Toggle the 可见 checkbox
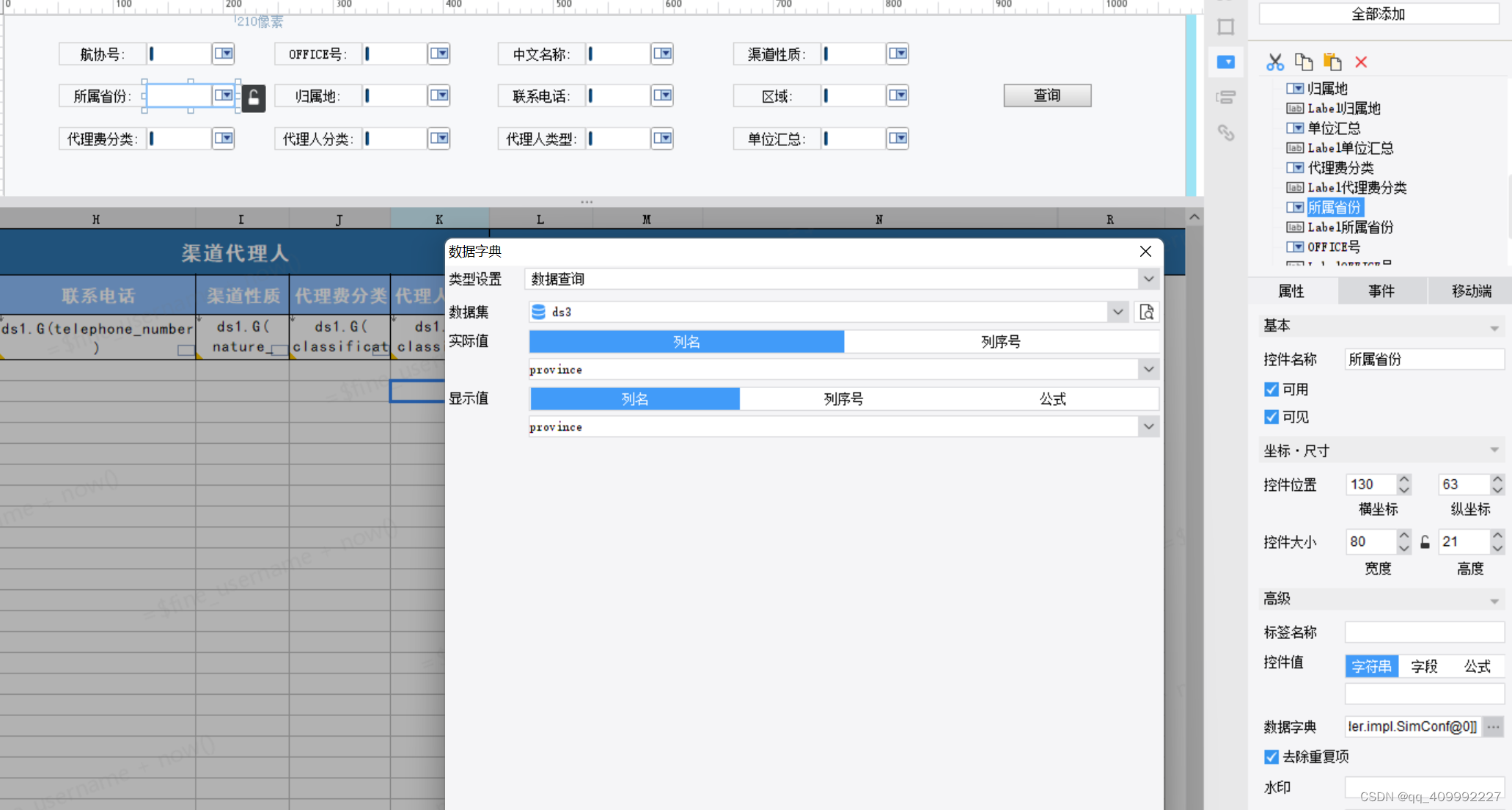The height and width of the screenshot is (810, 1512). [x=1271, y=417]
